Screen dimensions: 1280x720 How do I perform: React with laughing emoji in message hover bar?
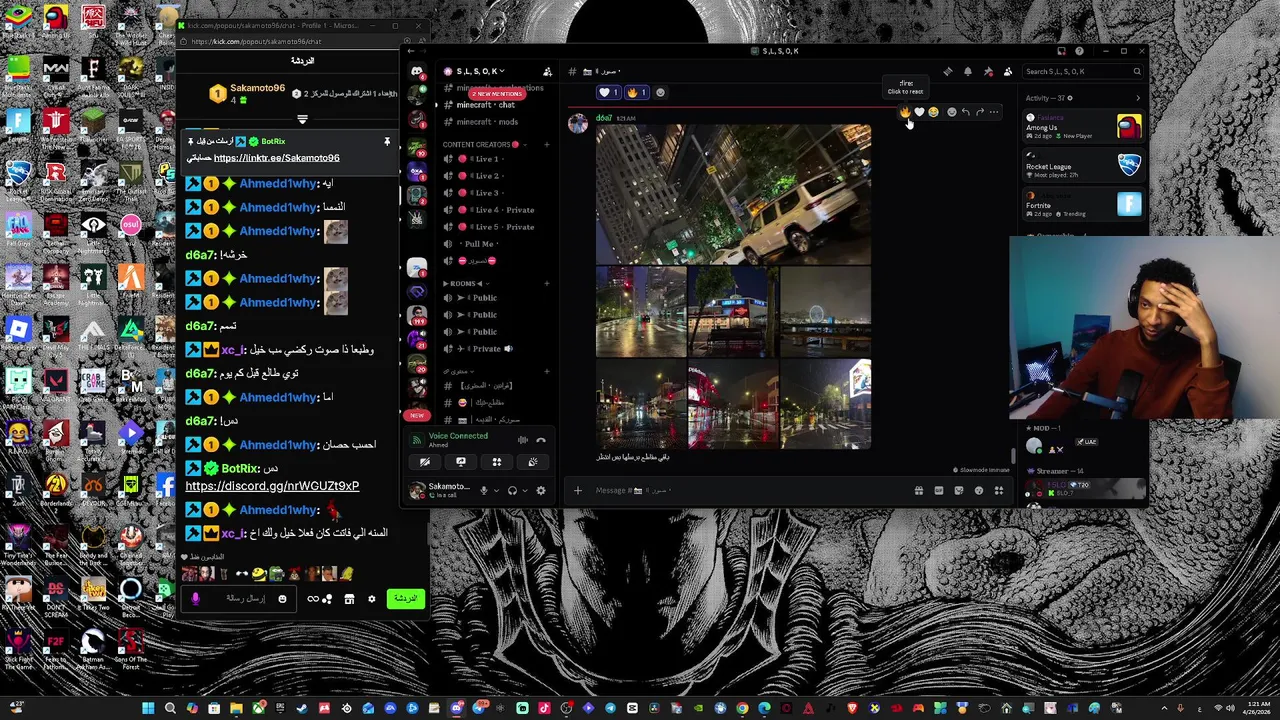(x=934, y=112)
